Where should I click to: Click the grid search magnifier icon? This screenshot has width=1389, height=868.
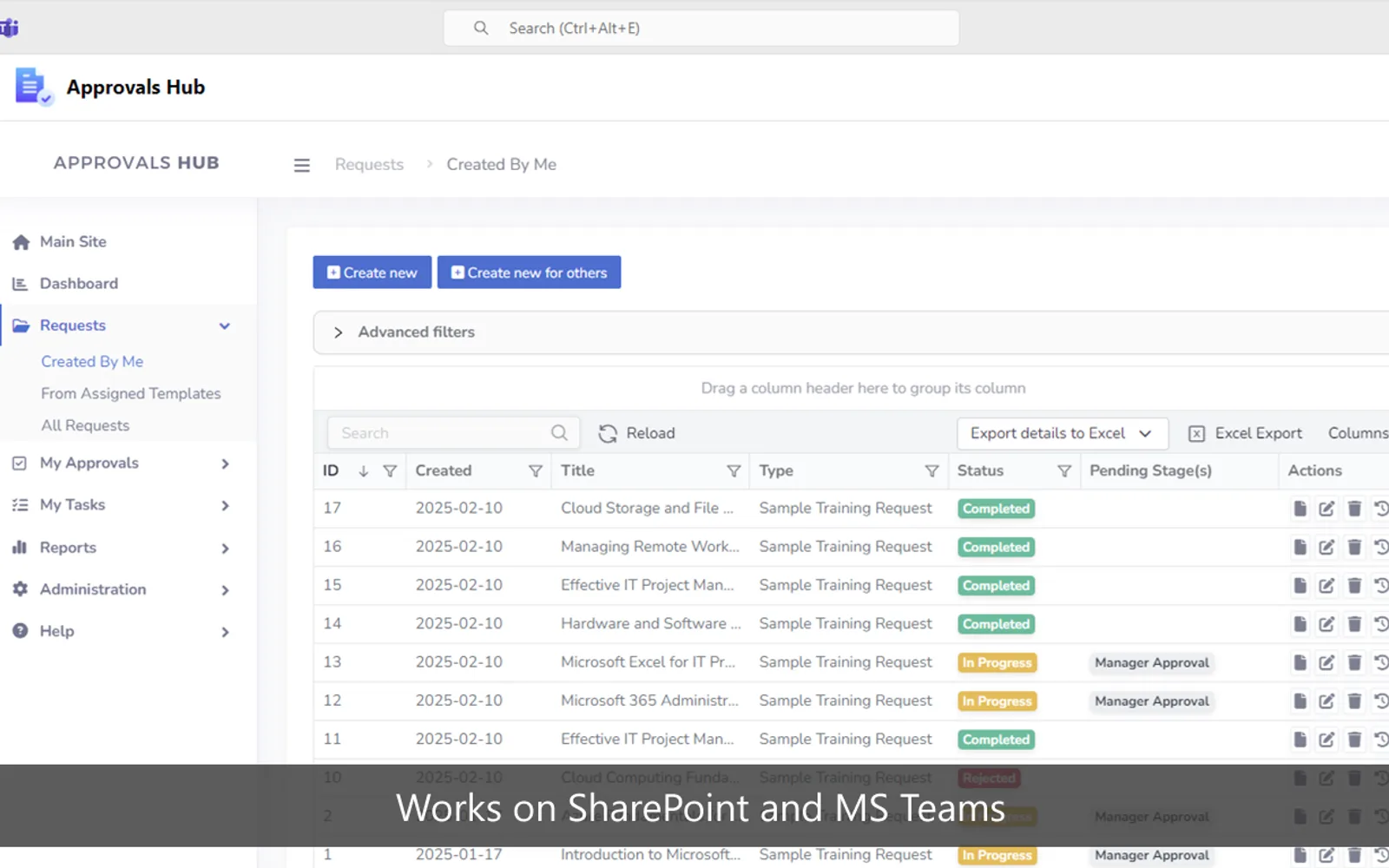[x=559, y=433]
